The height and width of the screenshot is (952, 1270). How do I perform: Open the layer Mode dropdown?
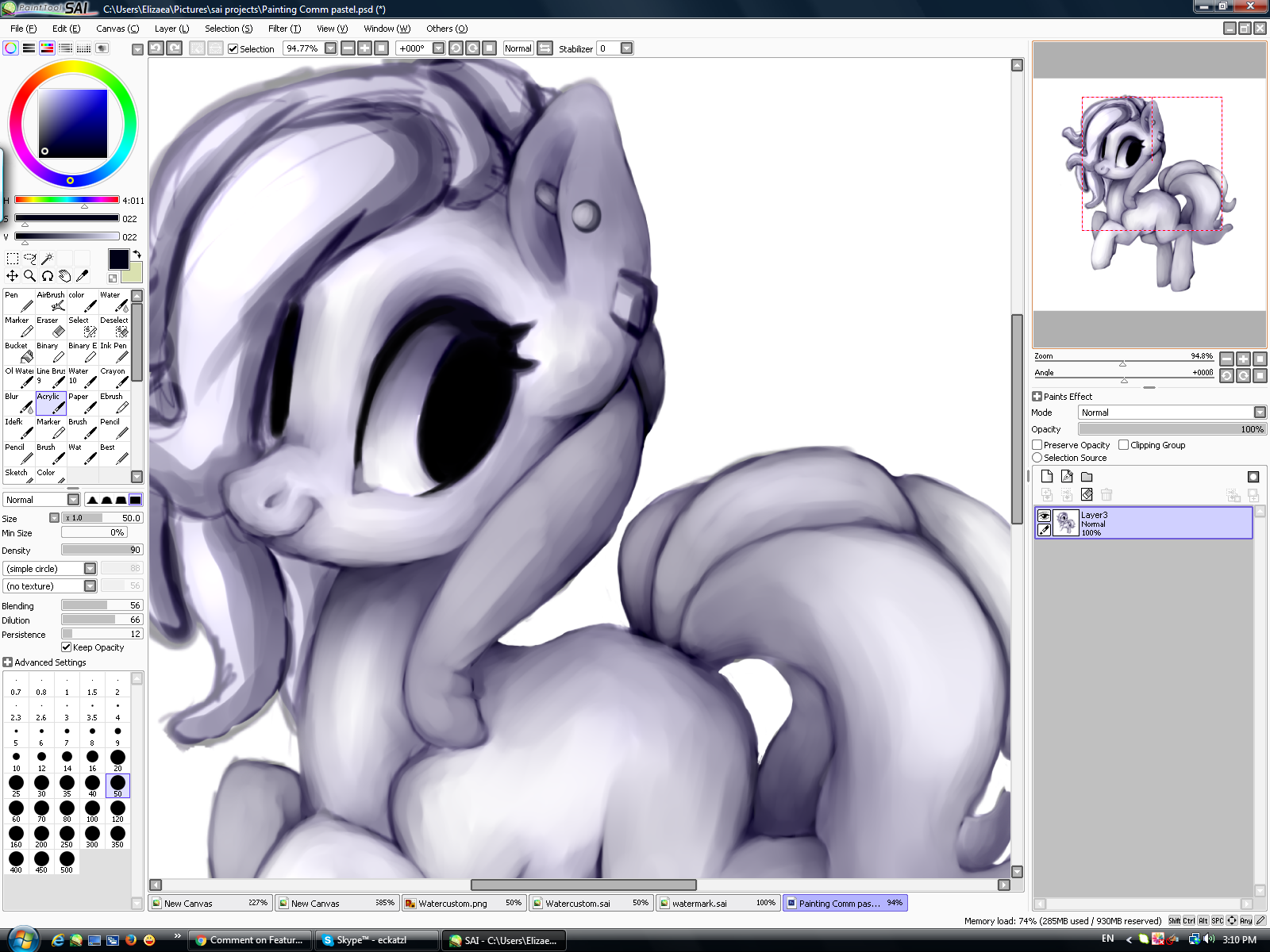(x=1260, y=413)
